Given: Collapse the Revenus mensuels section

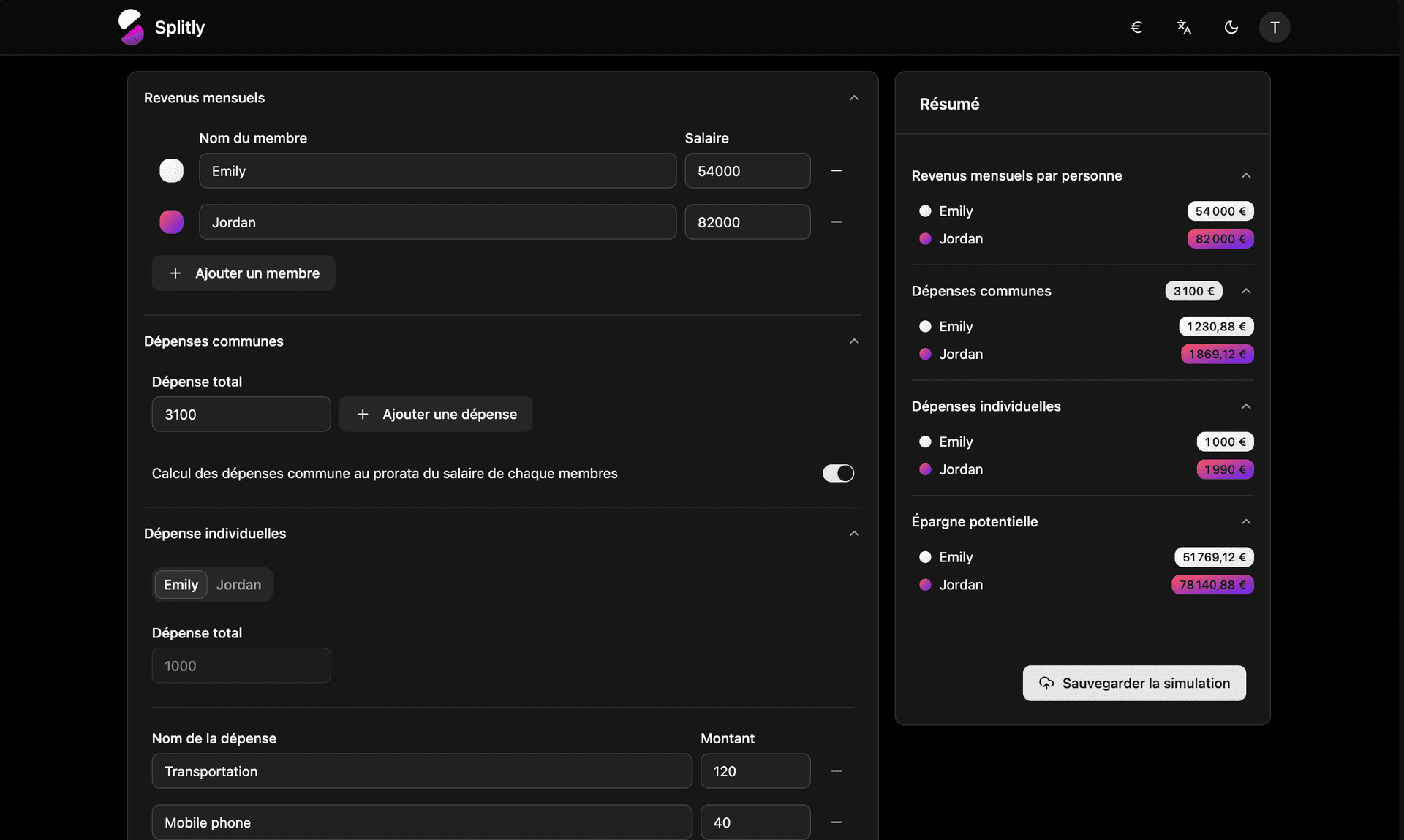Looking at the screenshot, I should point(854,98).
